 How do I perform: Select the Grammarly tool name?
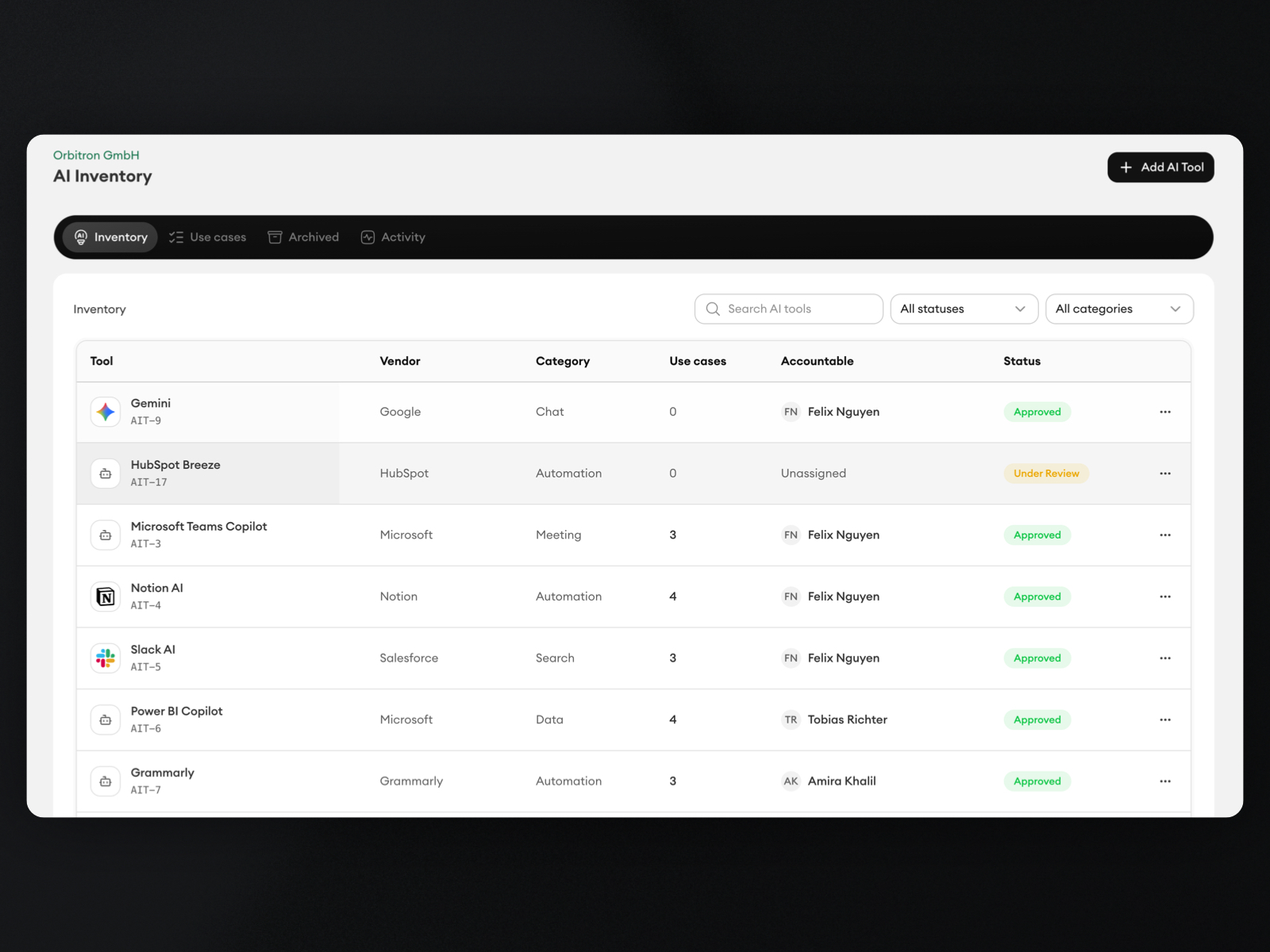tap(162, 773)
